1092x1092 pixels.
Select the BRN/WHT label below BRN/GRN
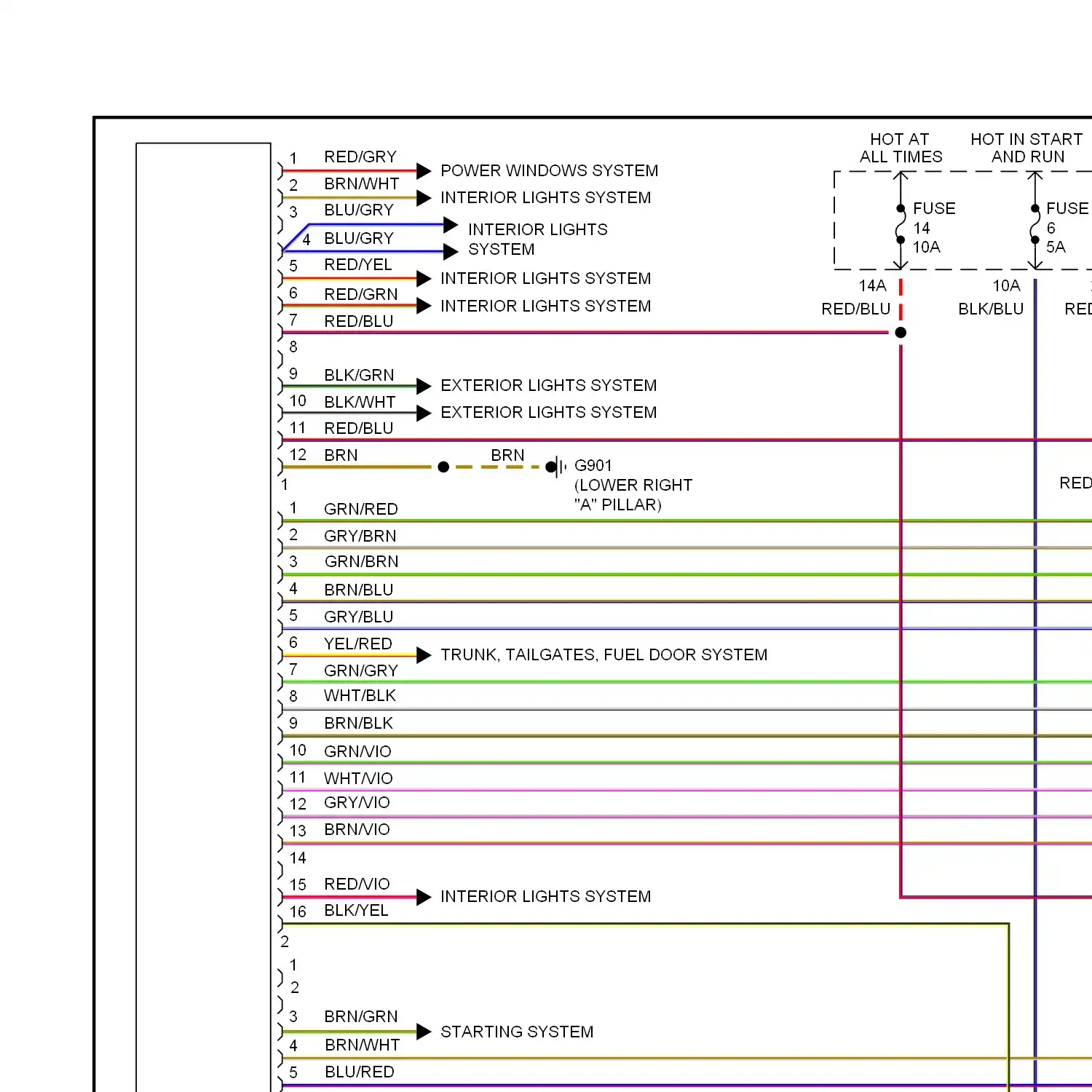click(x=363, y=1045)
